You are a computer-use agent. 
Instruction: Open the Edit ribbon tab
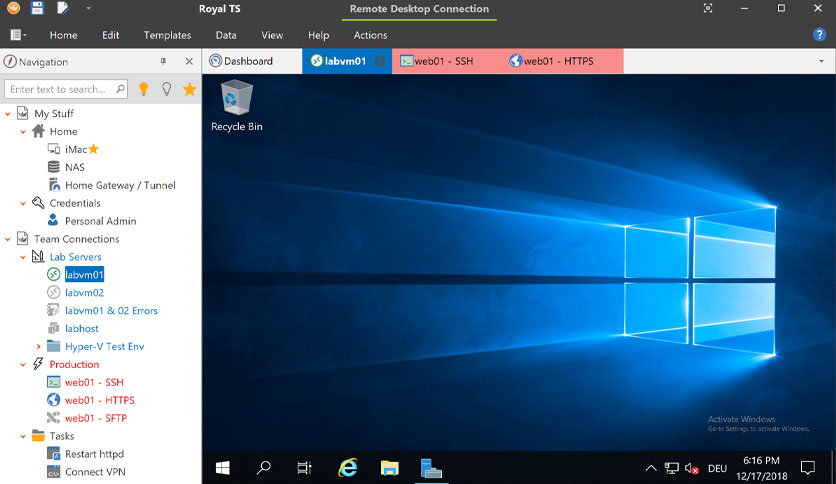110,35
